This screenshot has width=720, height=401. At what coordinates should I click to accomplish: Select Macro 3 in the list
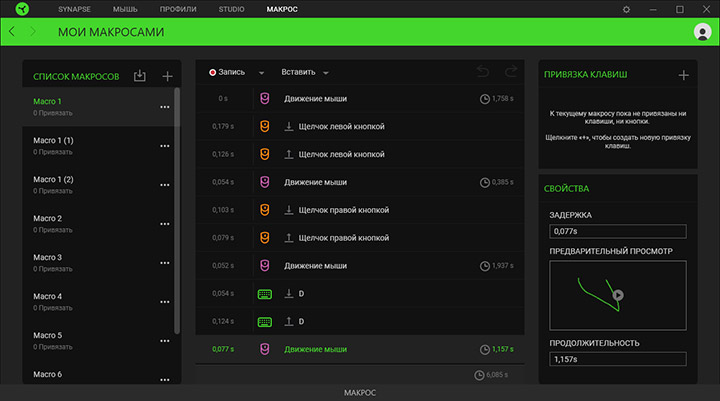click(98, 263)
